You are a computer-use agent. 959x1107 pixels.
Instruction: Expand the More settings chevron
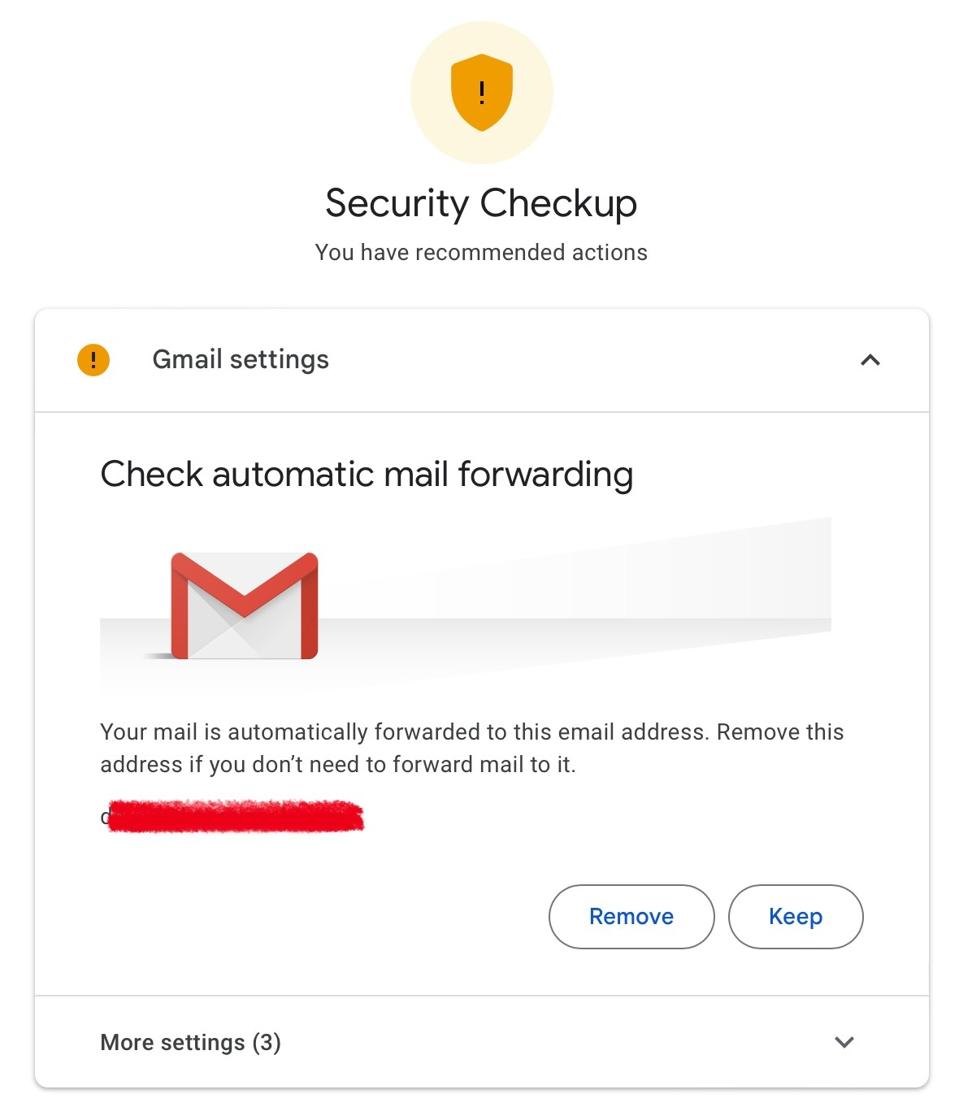[844, 1042]
